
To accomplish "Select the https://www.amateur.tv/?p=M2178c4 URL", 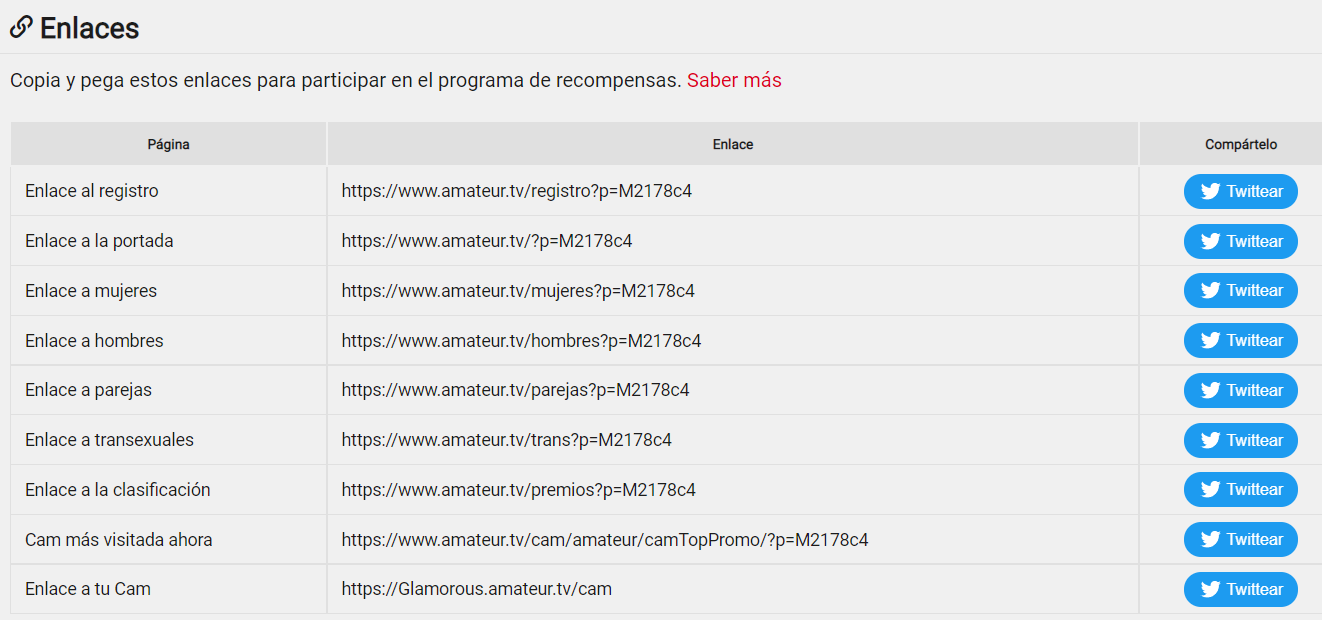I will 487,241.
